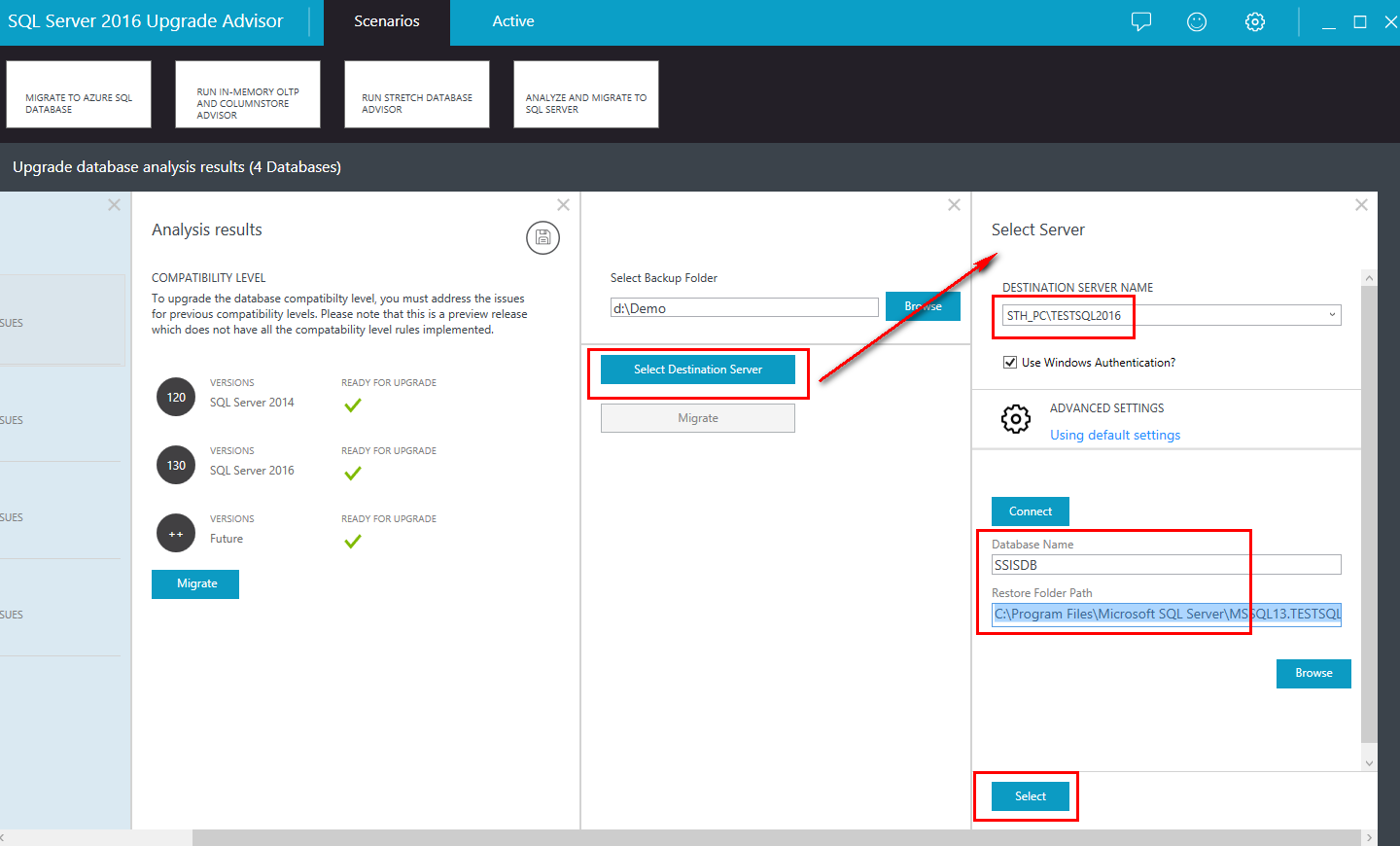Click the destination server name field
Screen dimensions: 1400x846
coord(1172,315)
